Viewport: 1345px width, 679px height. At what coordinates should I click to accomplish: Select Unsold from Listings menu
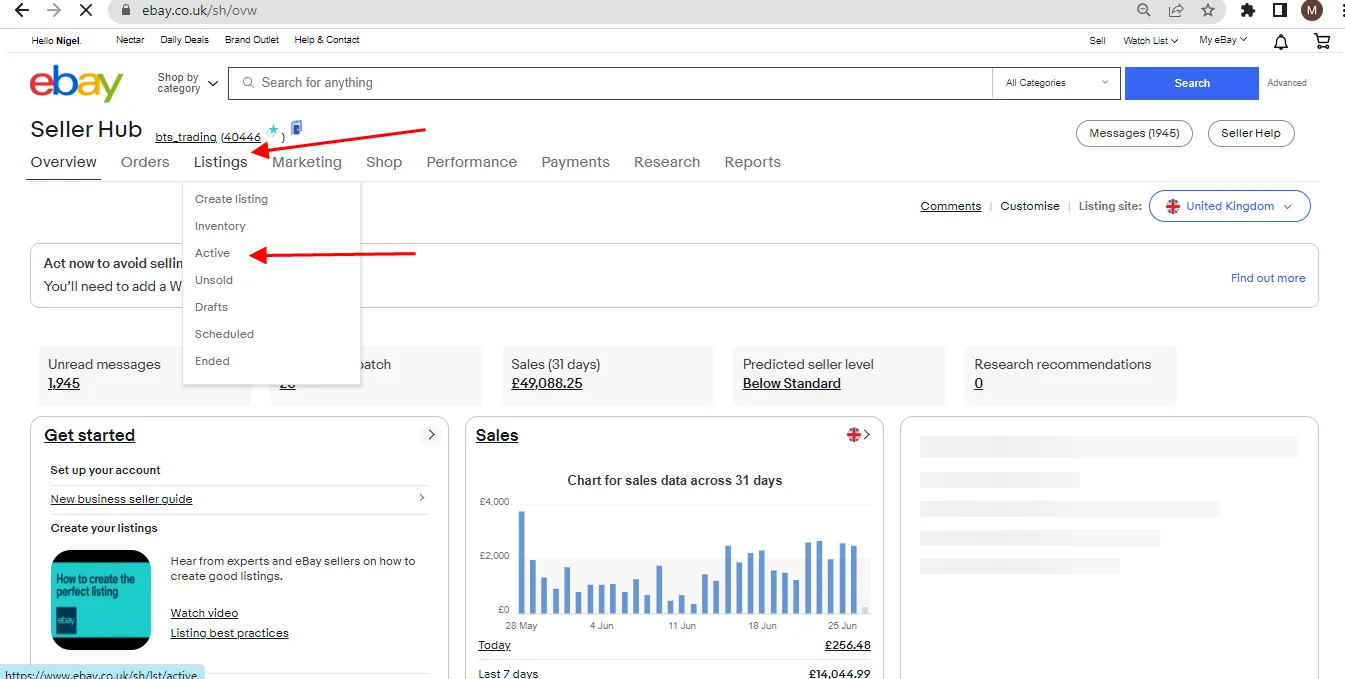tap(214, 280)
